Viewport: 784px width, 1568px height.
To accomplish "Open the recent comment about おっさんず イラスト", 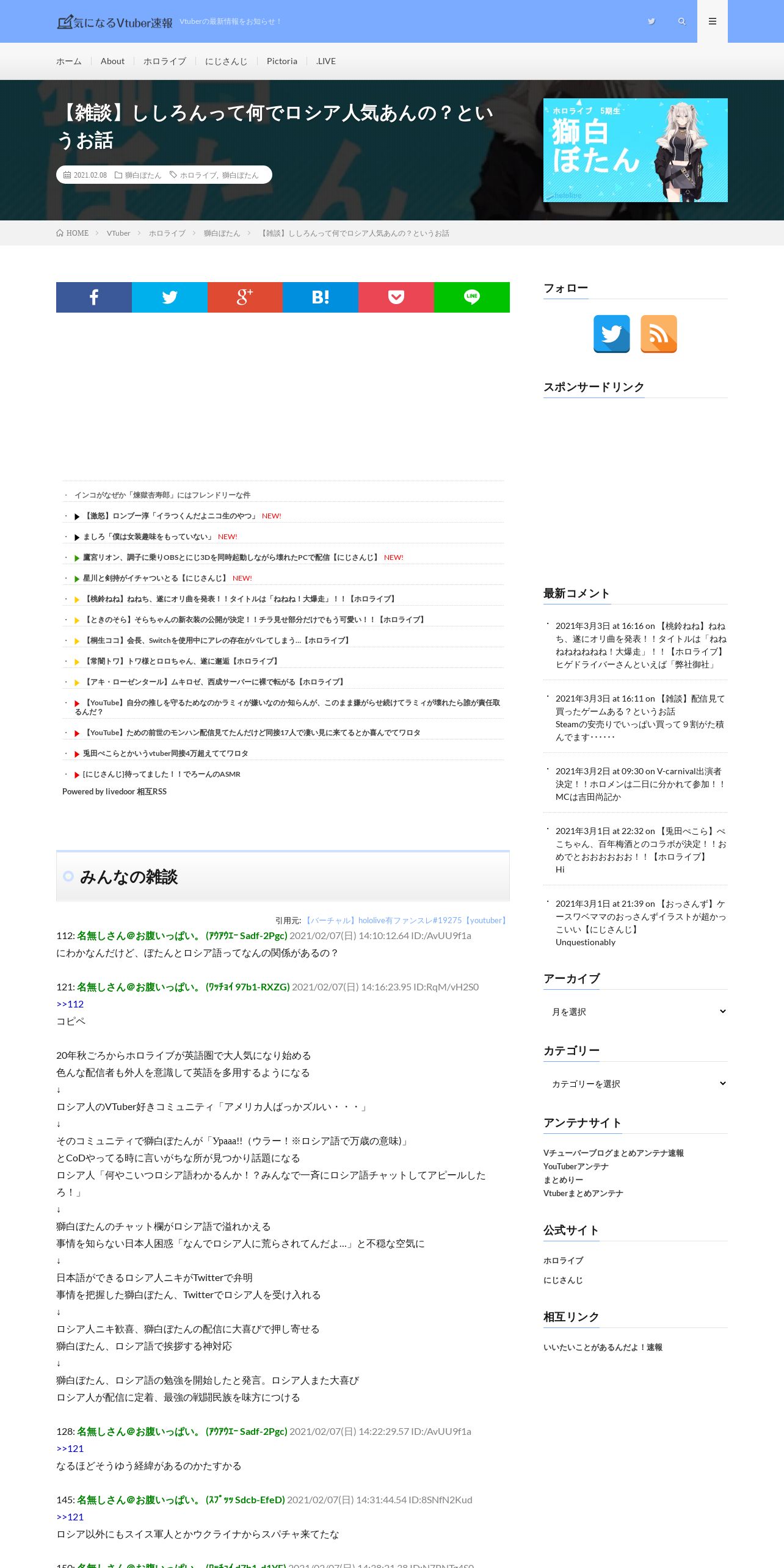I will (x=641, y=916).
